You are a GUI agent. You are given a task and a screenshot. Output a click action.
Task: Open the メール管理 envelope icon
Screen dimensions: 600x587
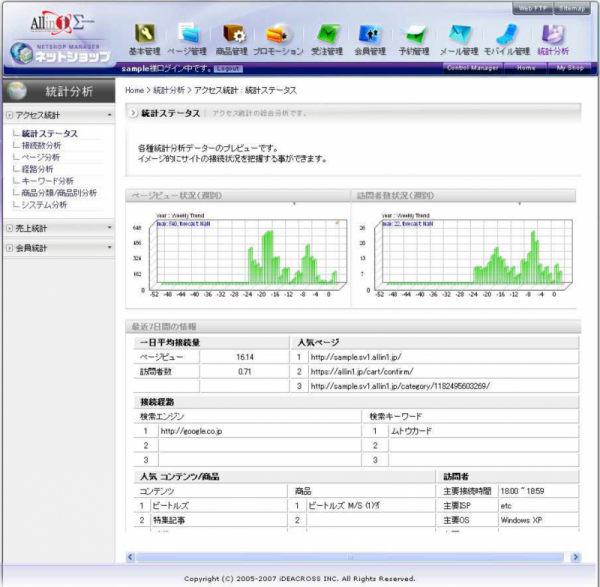tap(459, 33)
